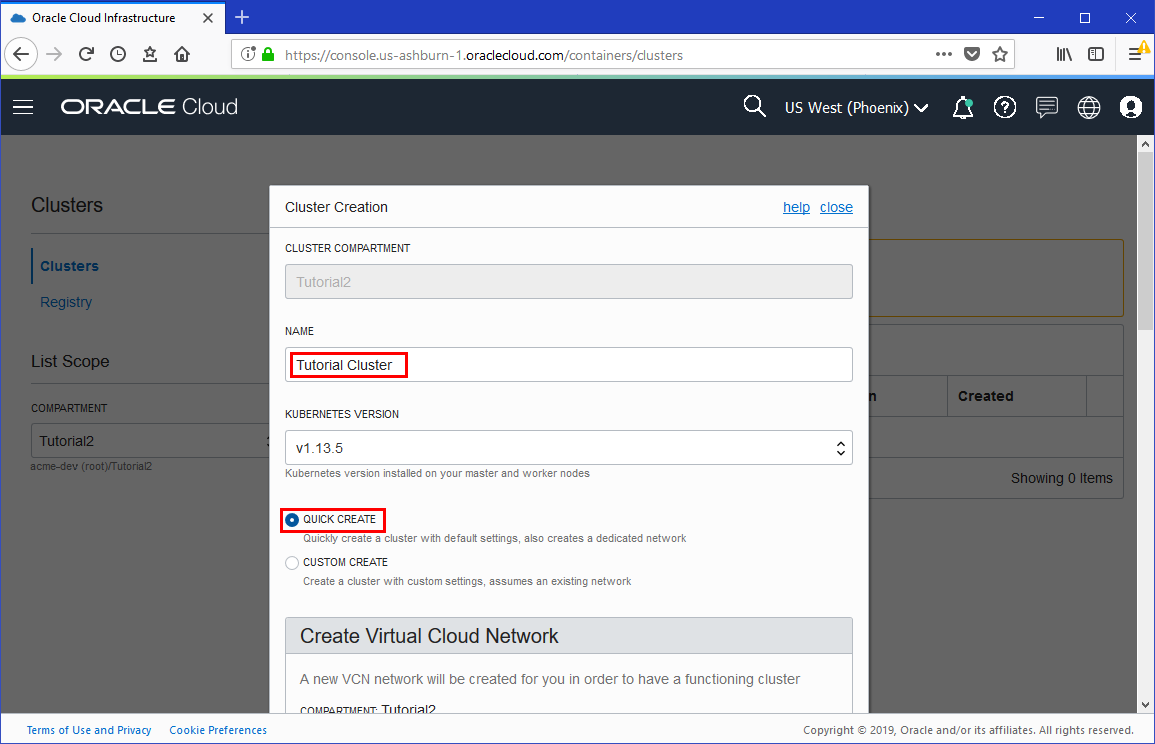This screenshot has height=744, width=1155.
Task: Open the browser library icon
Action: pyautogui.click(x=1064, y=55)
